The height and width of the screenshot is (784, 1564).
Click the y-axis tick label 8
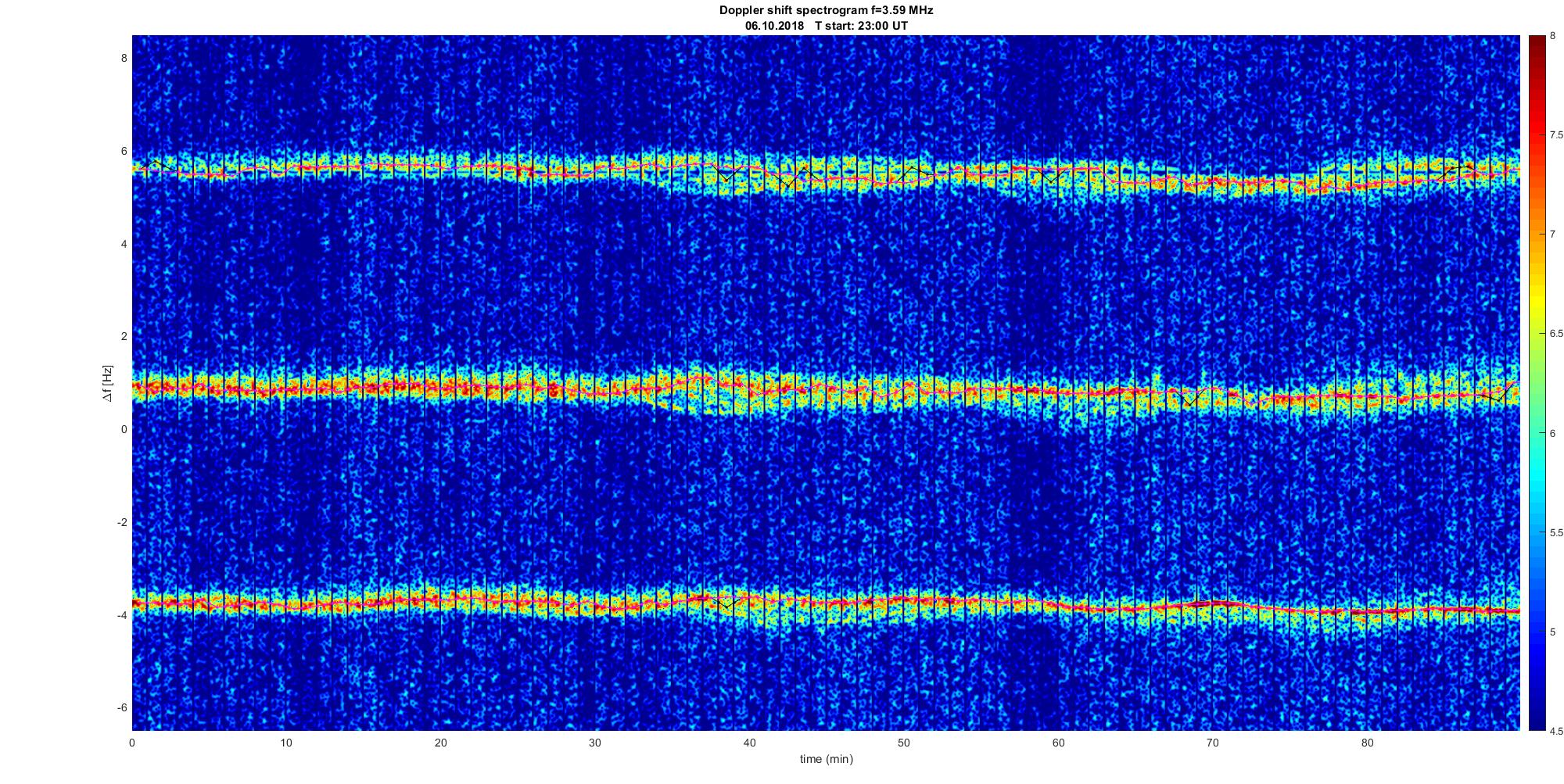124,59
